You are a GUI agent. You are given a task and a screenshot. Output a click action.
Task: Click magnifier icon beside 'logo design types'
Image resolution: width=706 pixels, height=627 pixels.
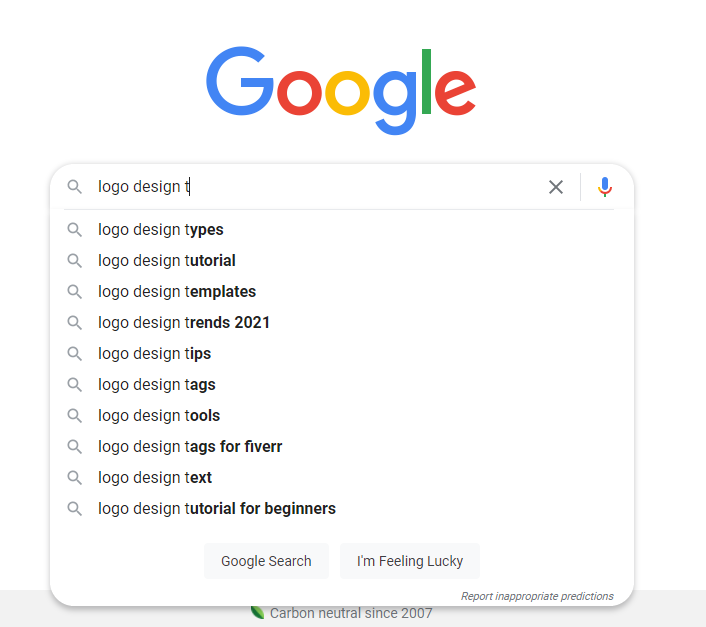click(74, 230)
